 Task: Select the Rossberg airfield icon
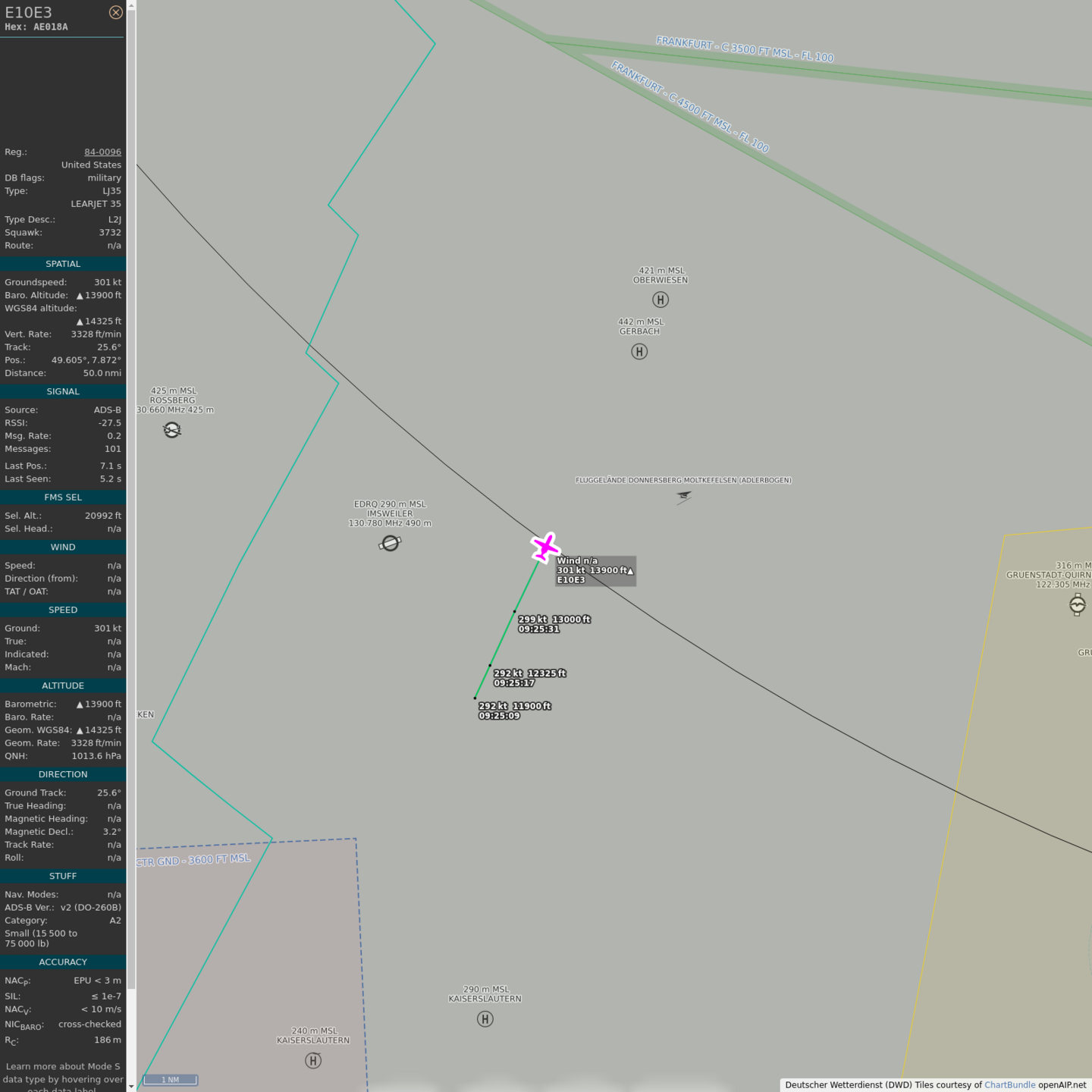tap(172, 431)
